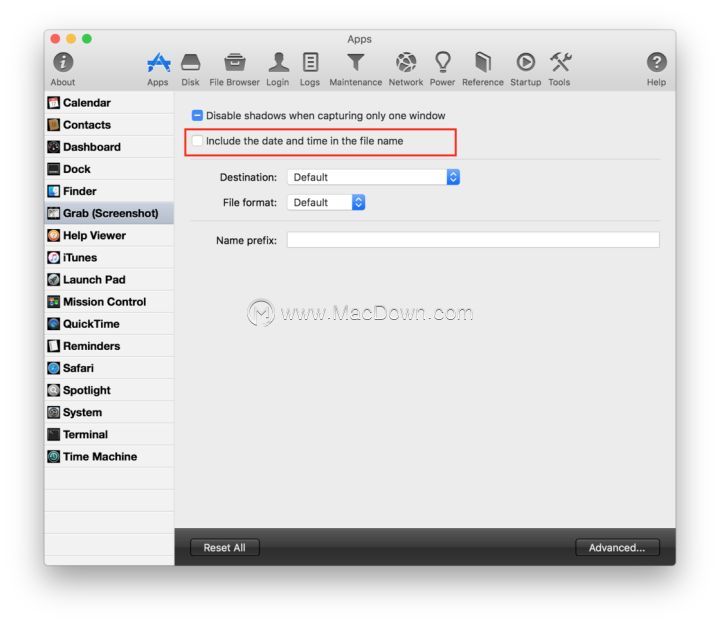Select System in the sidebar list
Screen dimensions: 720x624
point(109,412)
